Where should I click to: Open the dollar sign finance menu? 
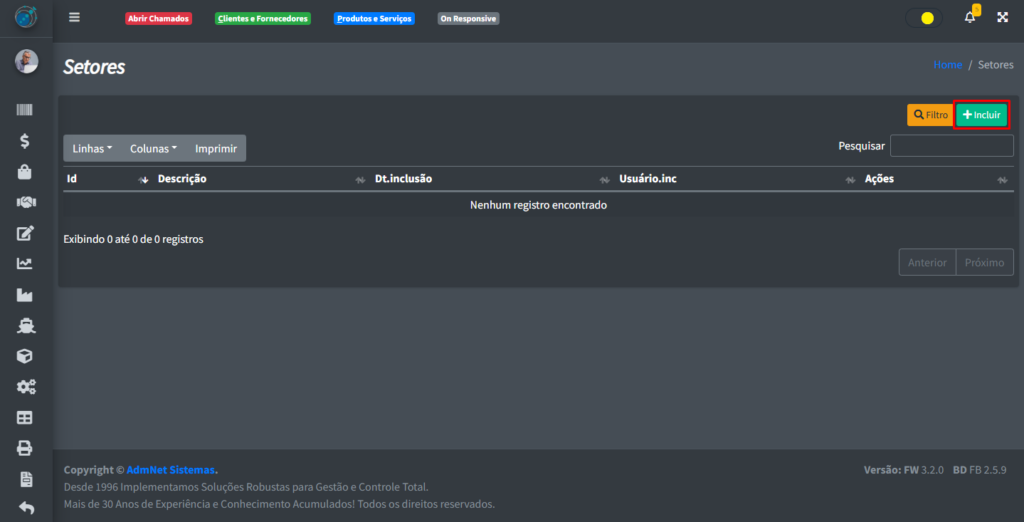point(25,141)
